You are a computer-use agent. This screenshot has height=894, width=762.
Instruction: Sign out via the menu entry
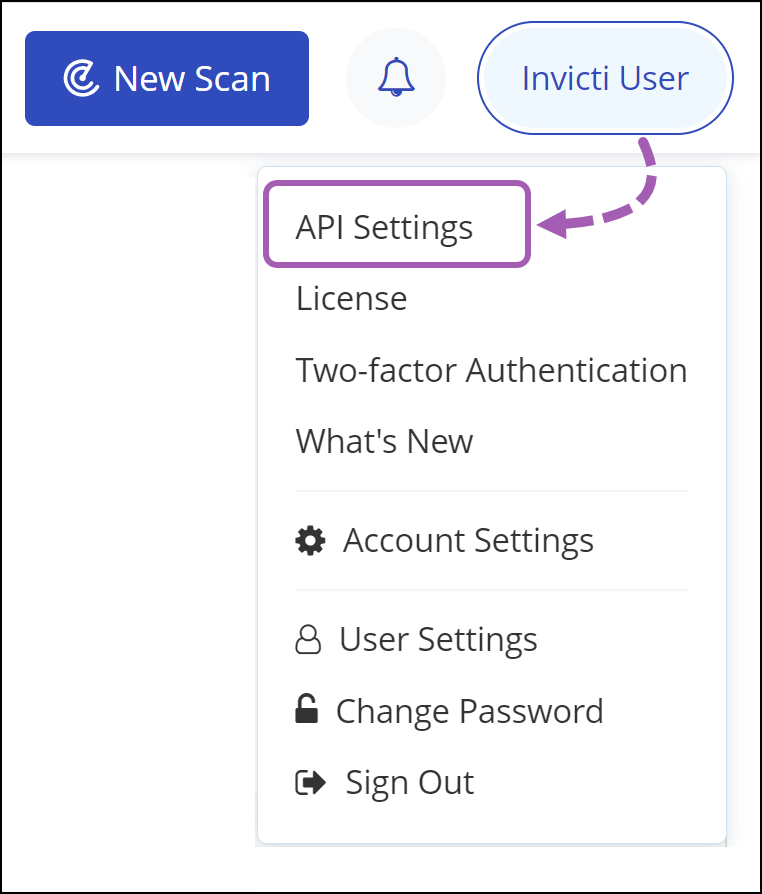(x=409, y=782)
